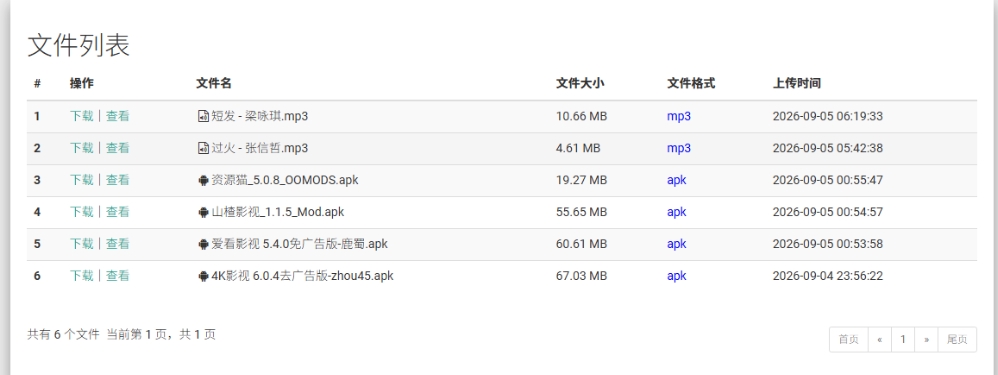Click the 55.65 MB size cell
This screenshot has width=998, height=375.
coord(581,211)
